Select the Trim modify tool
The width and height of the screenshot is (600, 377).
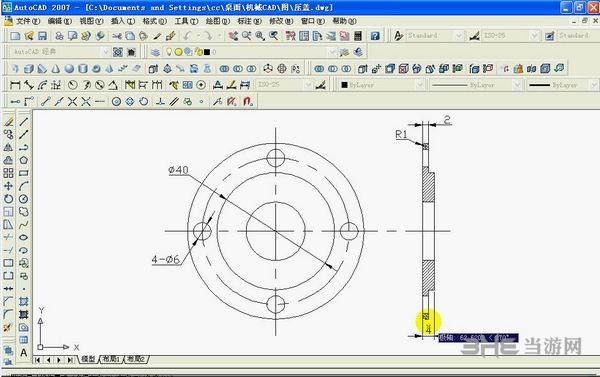tap(8, 237)
